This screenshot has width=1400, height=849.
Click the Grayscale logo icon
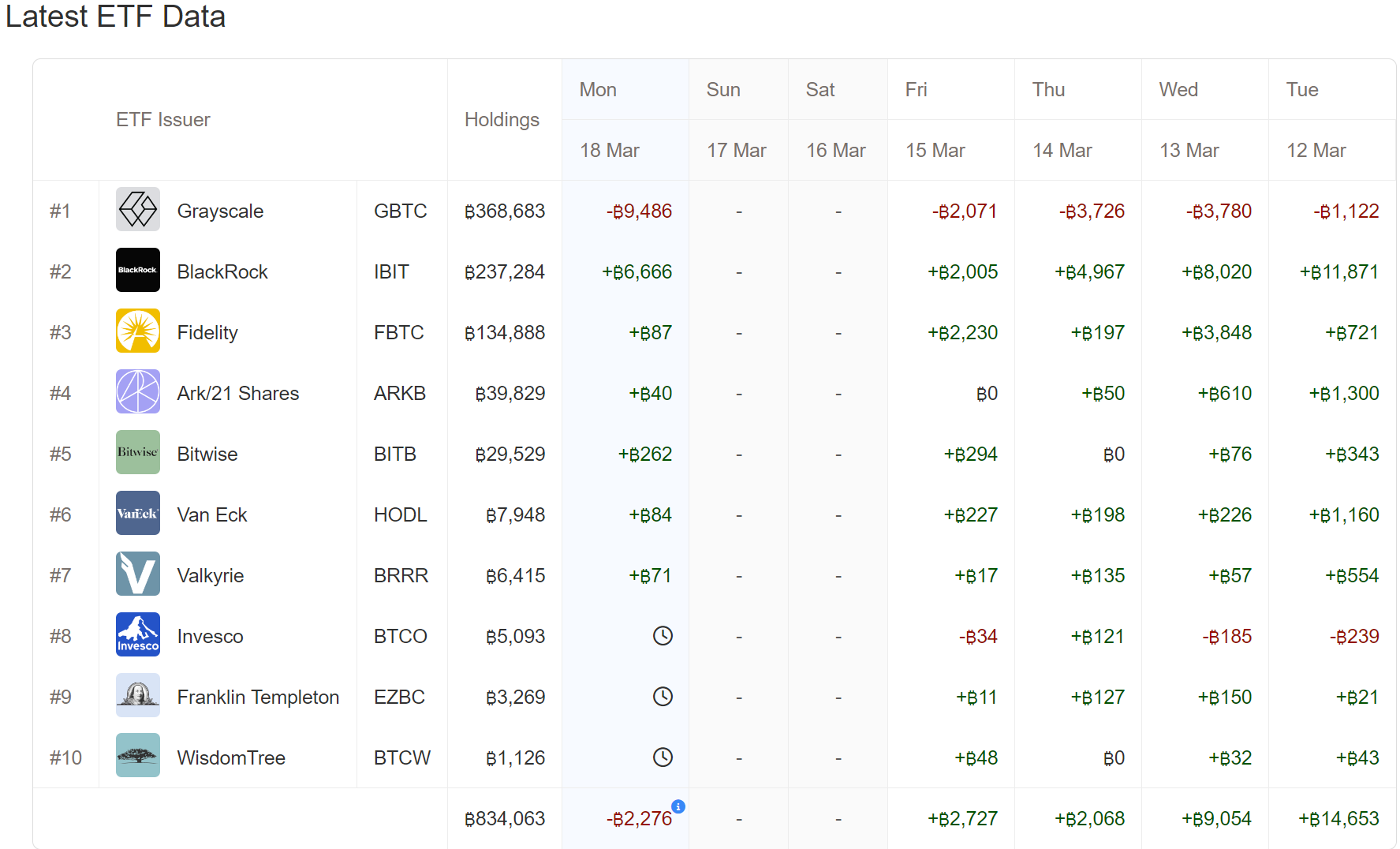[x=138, y=210]
